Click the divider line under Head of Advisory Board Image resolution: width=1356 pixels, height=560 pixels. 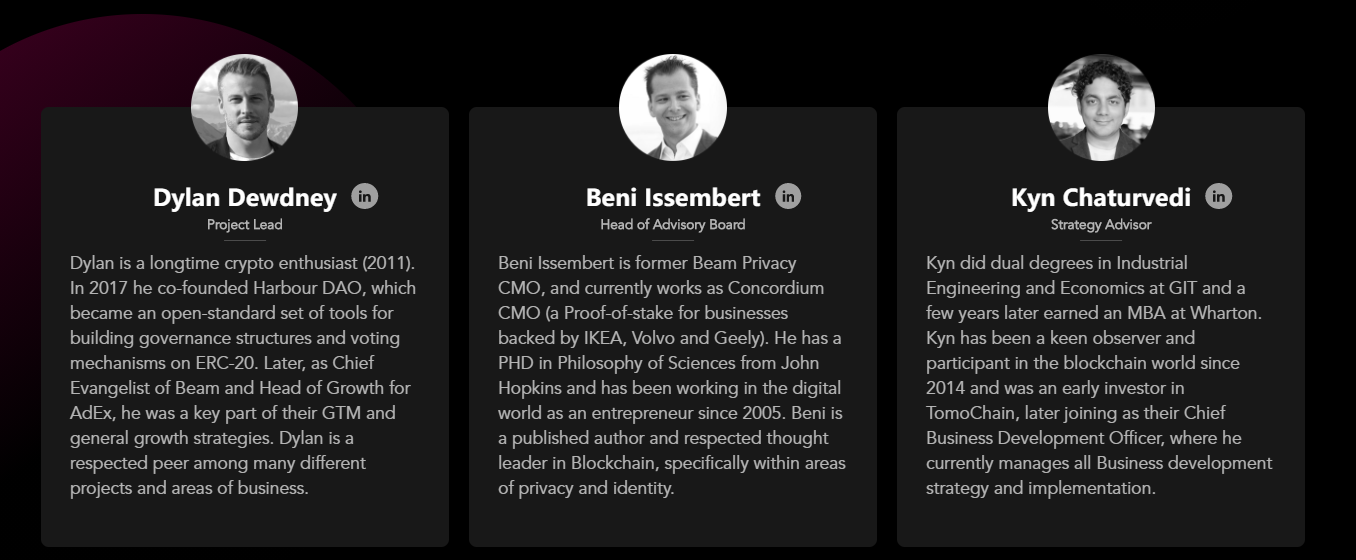(x=673, y=241)
